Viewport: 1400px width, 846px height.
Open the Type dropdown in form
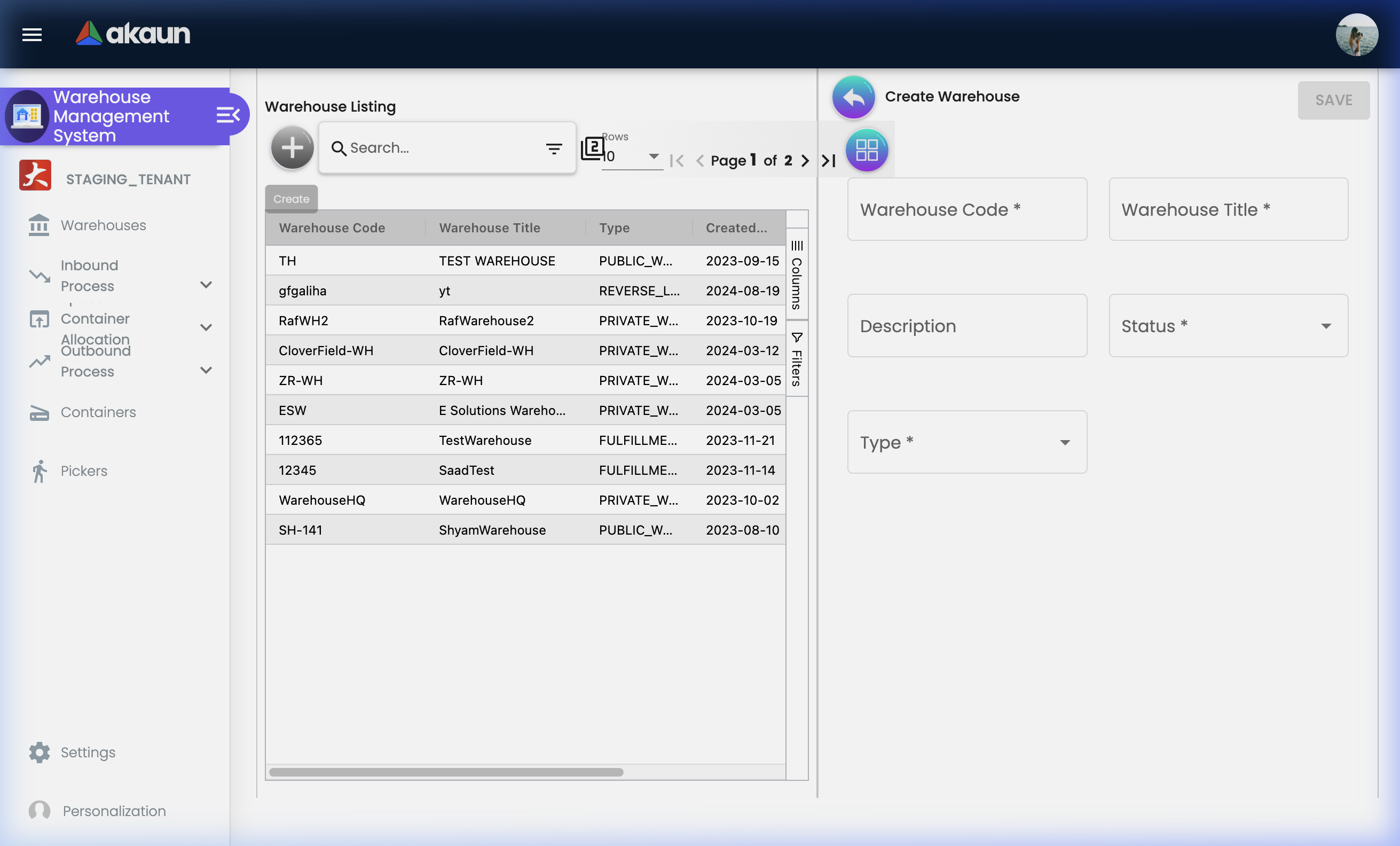point(966,442)
